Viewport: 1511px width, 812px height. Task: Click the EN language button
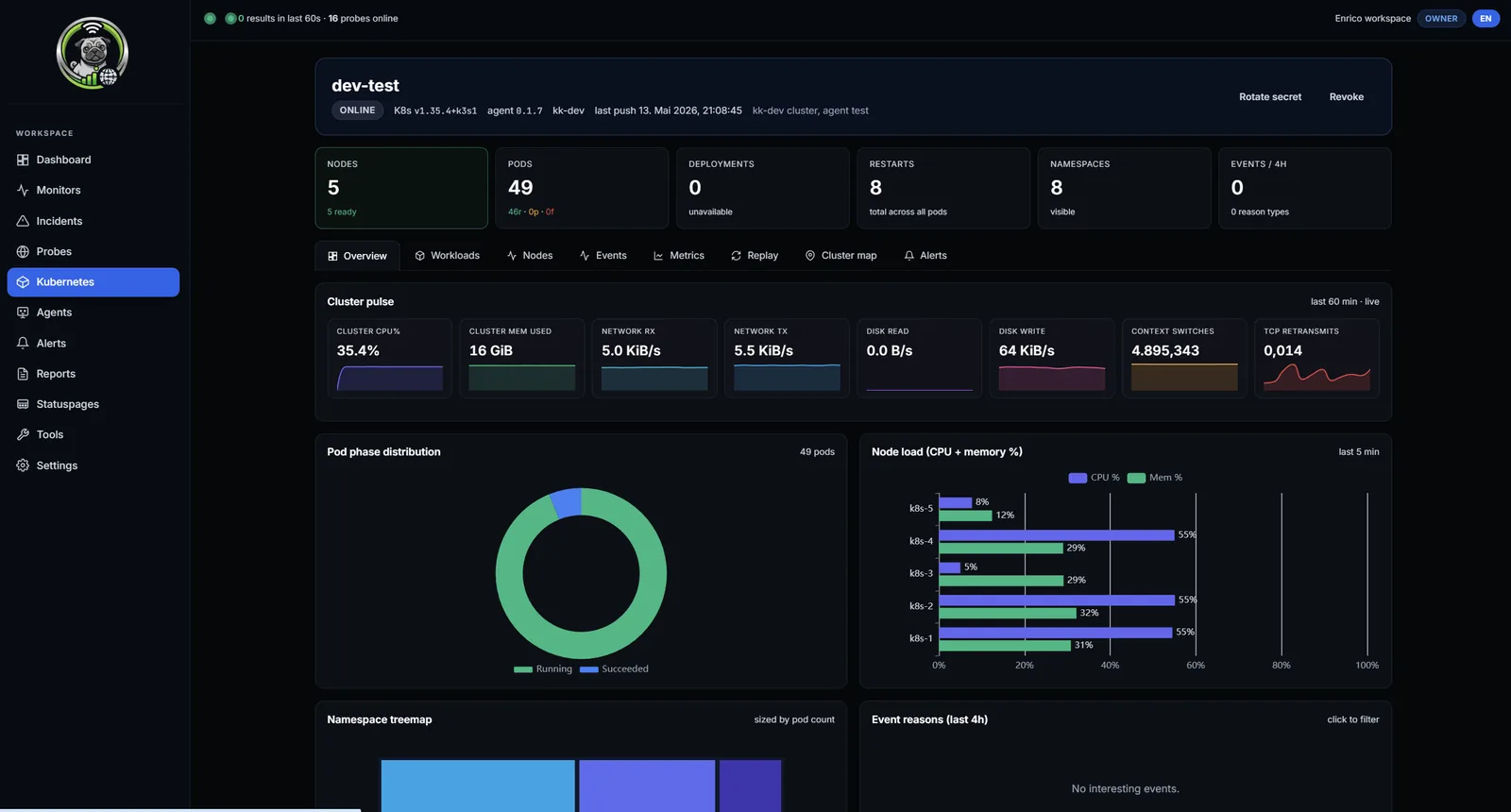click(1486, 18)
